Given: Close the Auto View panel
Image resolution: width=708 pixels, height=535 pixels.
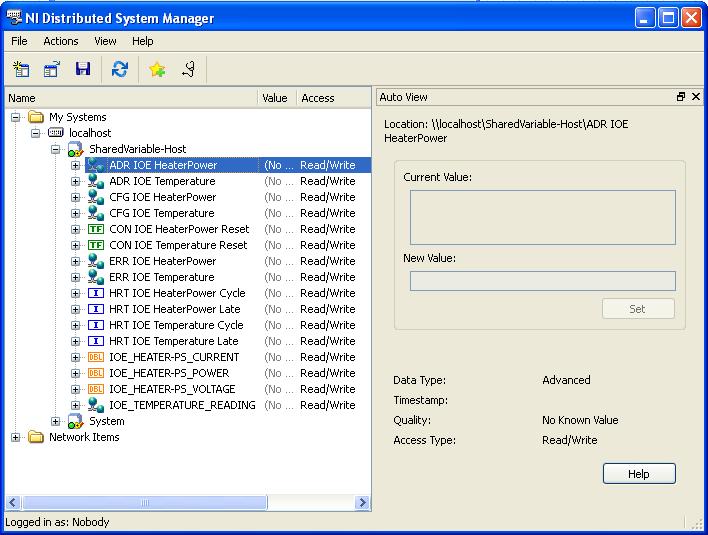Looking at the screenshot, I should pos(696,97).
